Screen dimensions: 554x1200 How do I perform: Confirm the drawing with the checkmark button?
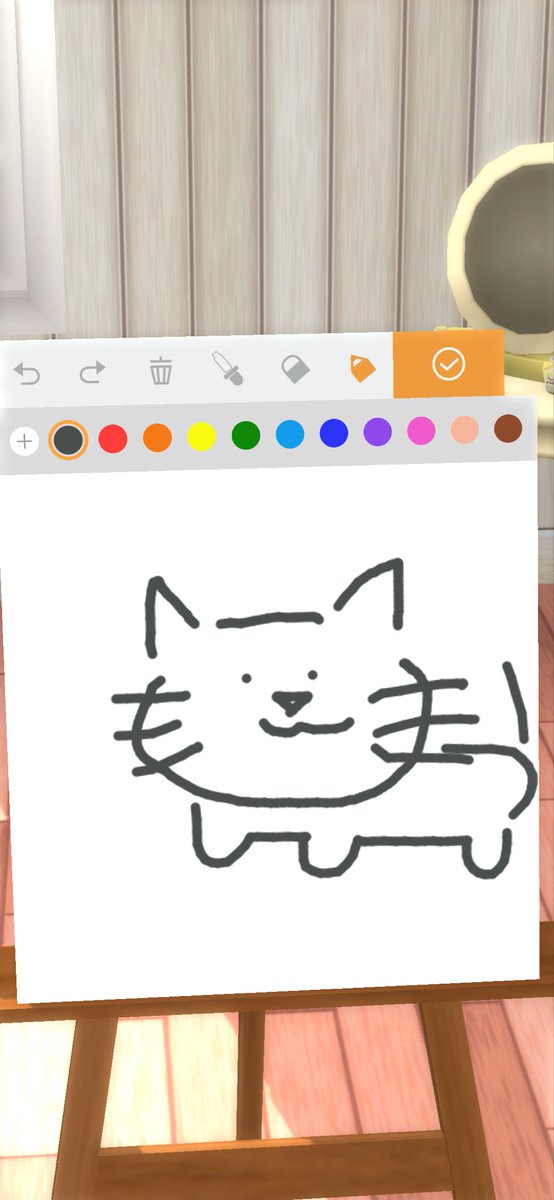(448, 365)
